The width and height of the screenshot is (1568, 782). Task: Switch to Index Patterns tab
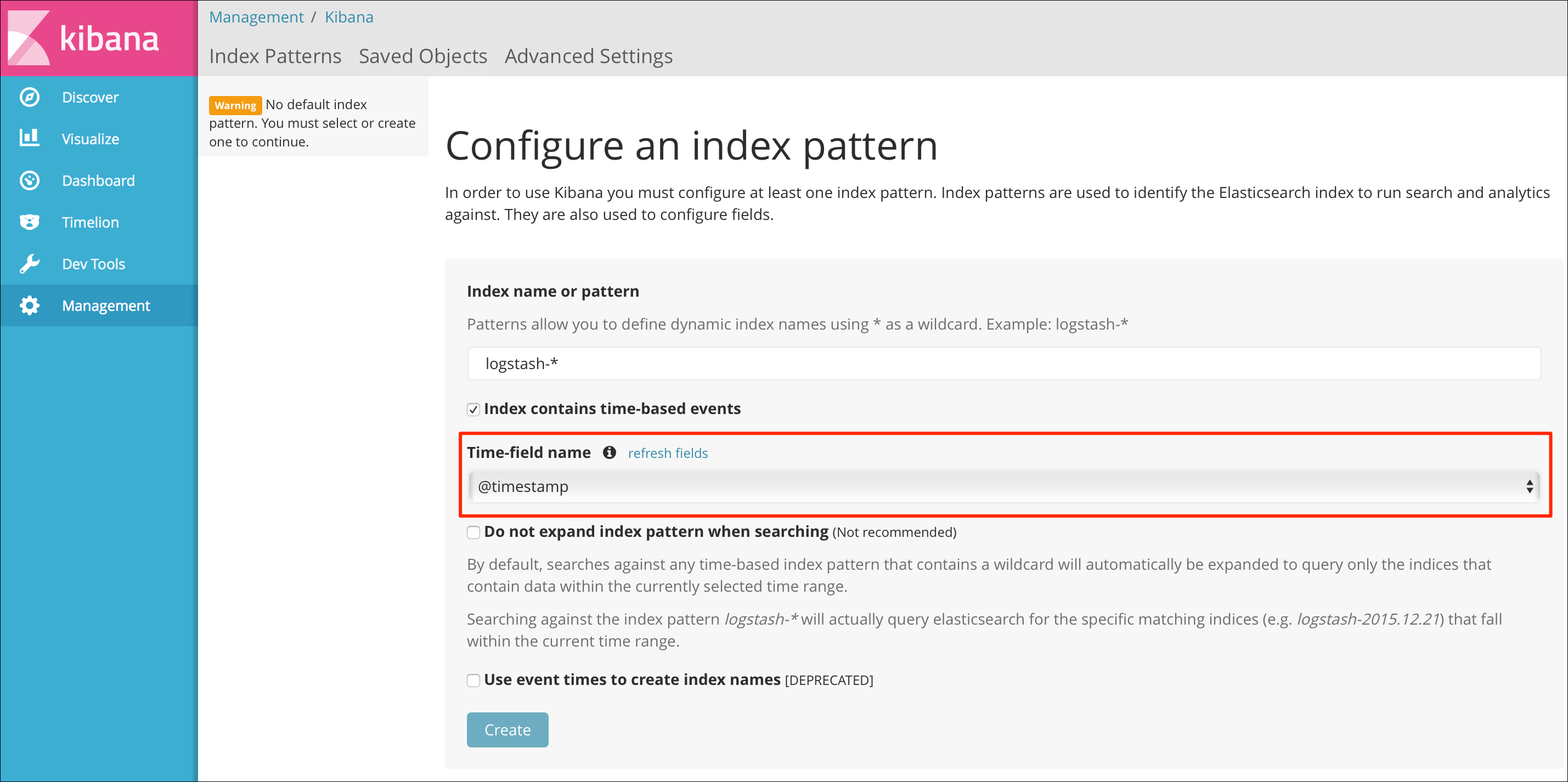click(x=275, y=56)
